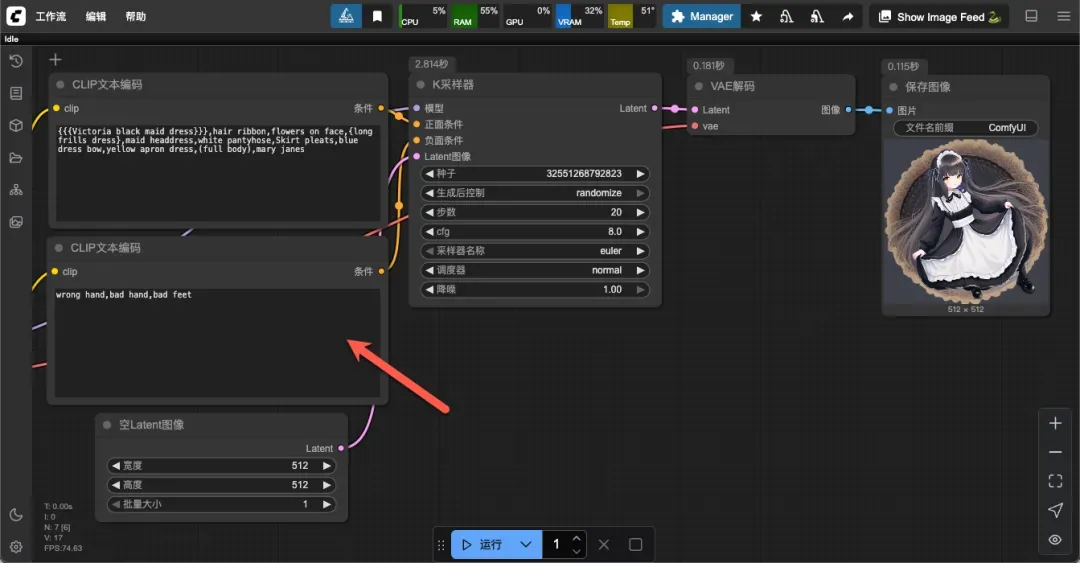The width and height of the screenshot is (1080, 563).
Task: Collapse the second CLIP文本编码 node via its dot
Action: click(59, 247)
